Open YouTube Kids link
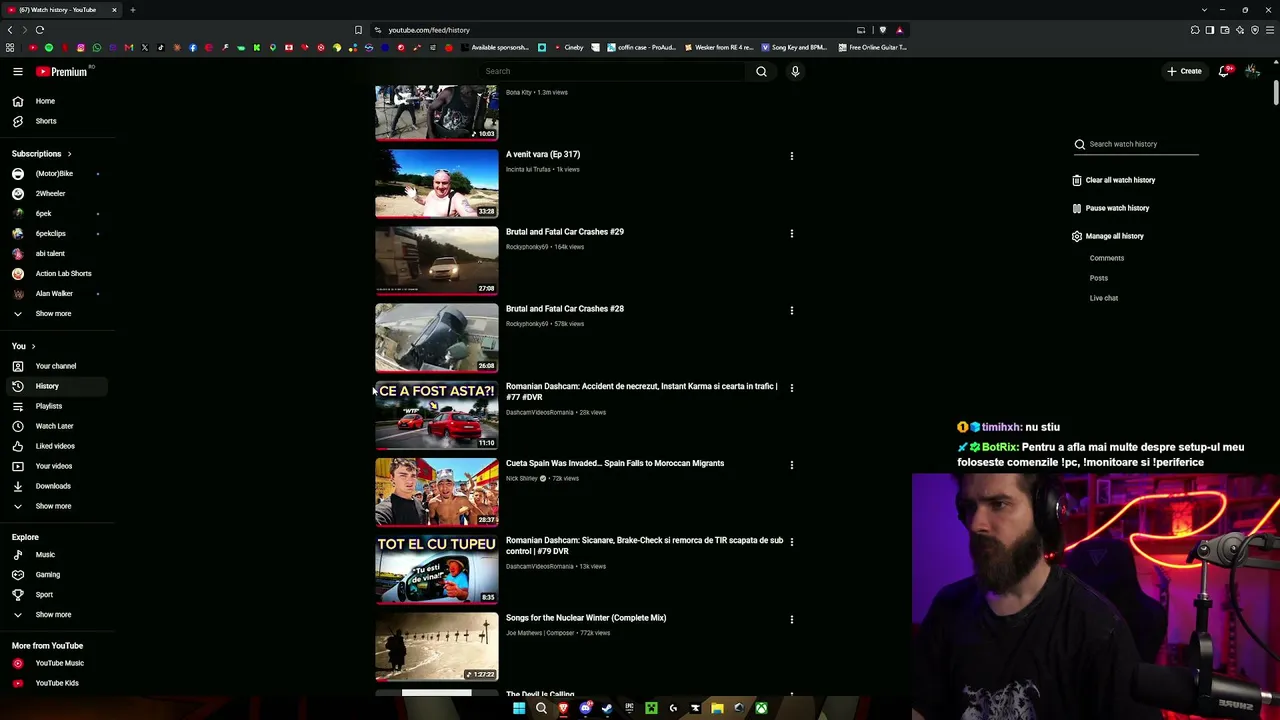This screenshot has height=720, width=1280. point(56,683)
